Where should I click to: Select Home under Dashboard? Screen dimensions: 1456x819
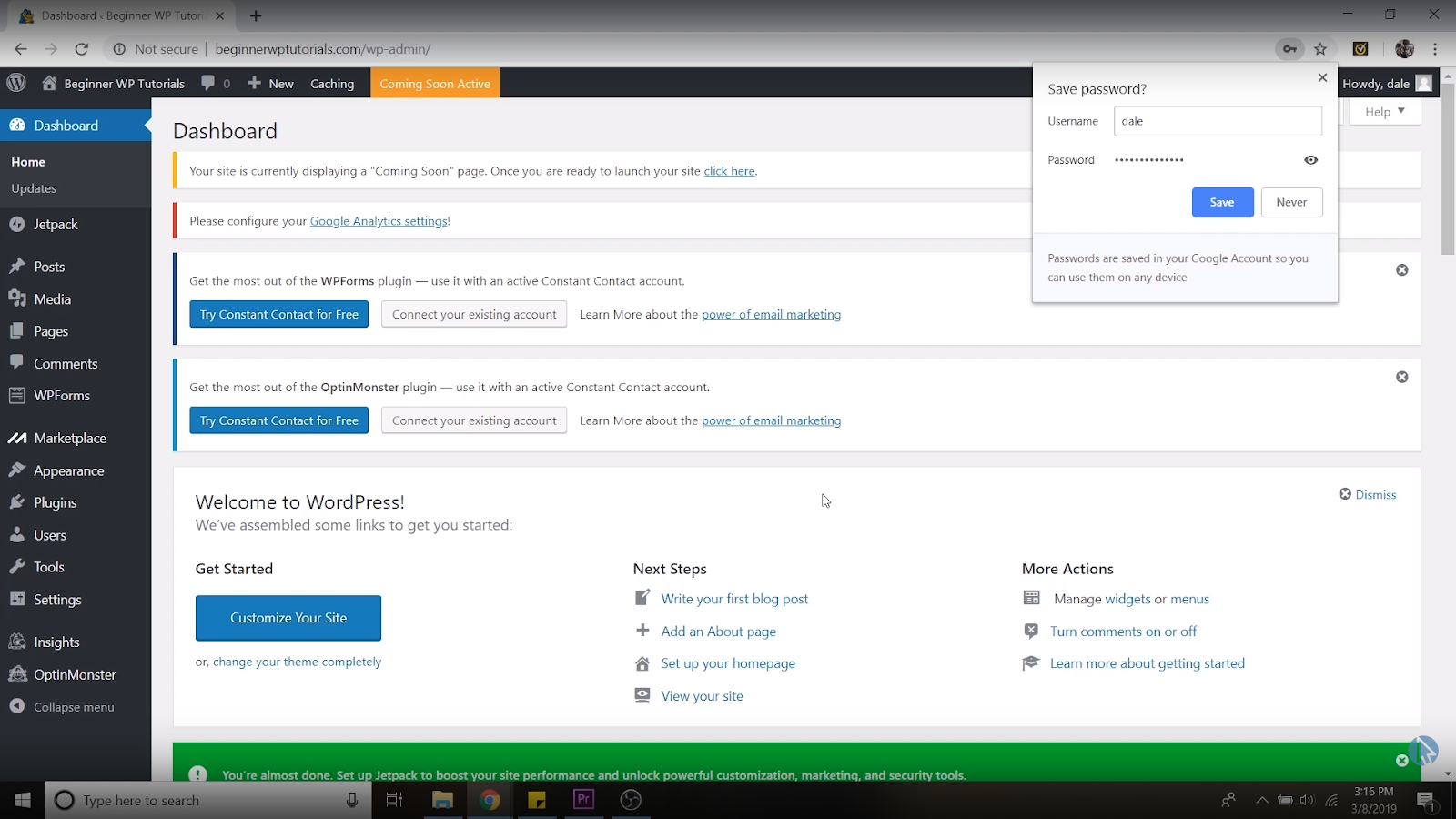click(28, 162)
